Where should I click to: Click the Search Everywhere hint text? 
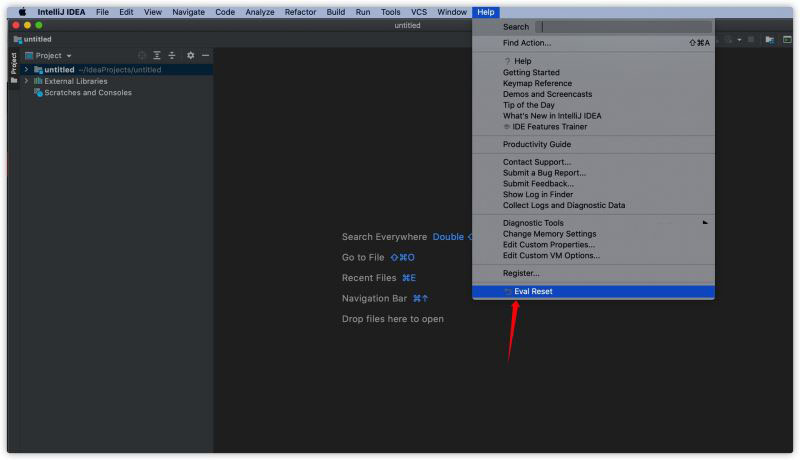384,237
